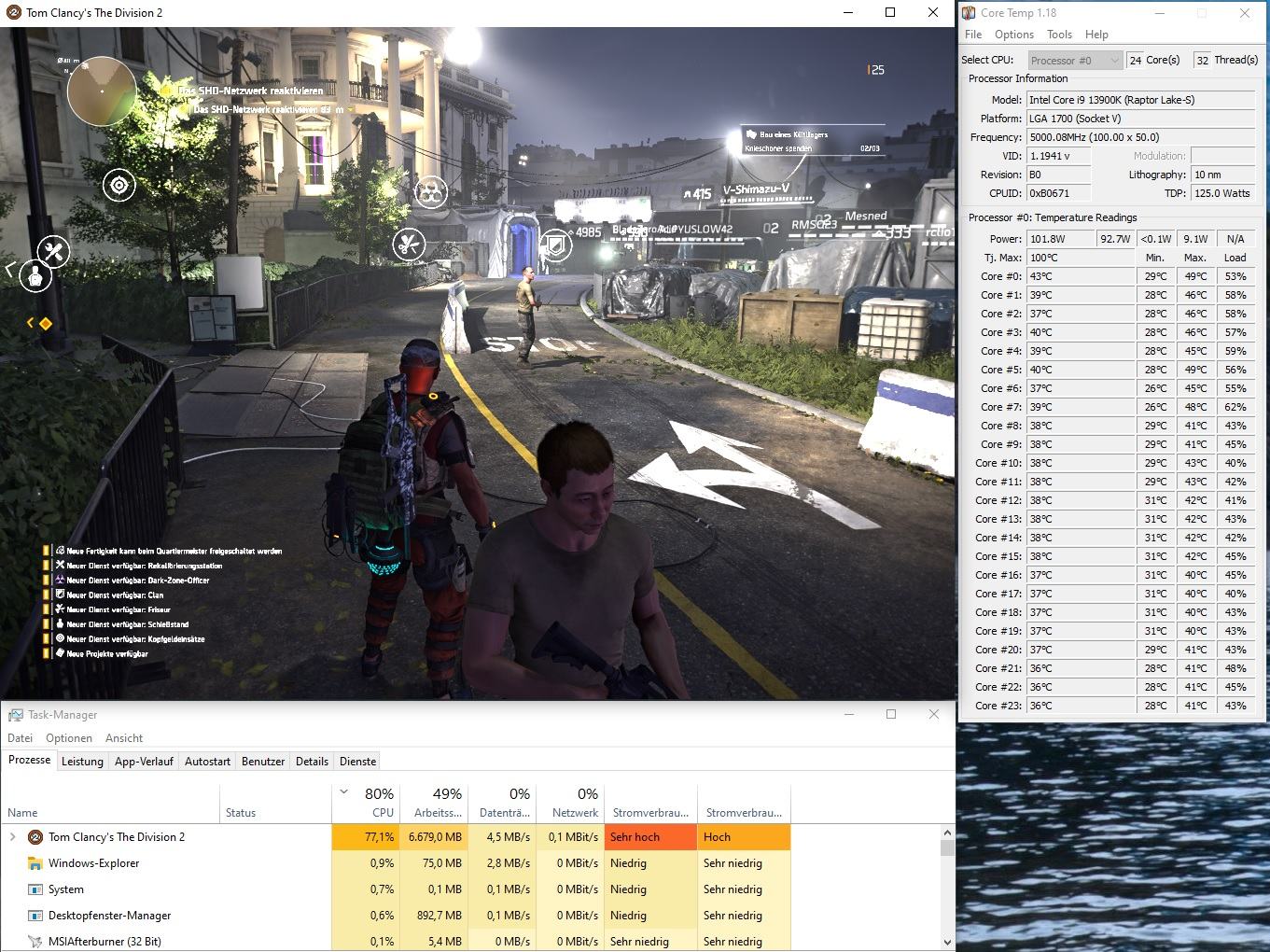The width and height of the screenshot is (1270, 952).
Task: Click the shield clan marker icon
Action: pyautogui.click(x=556, y=245)
